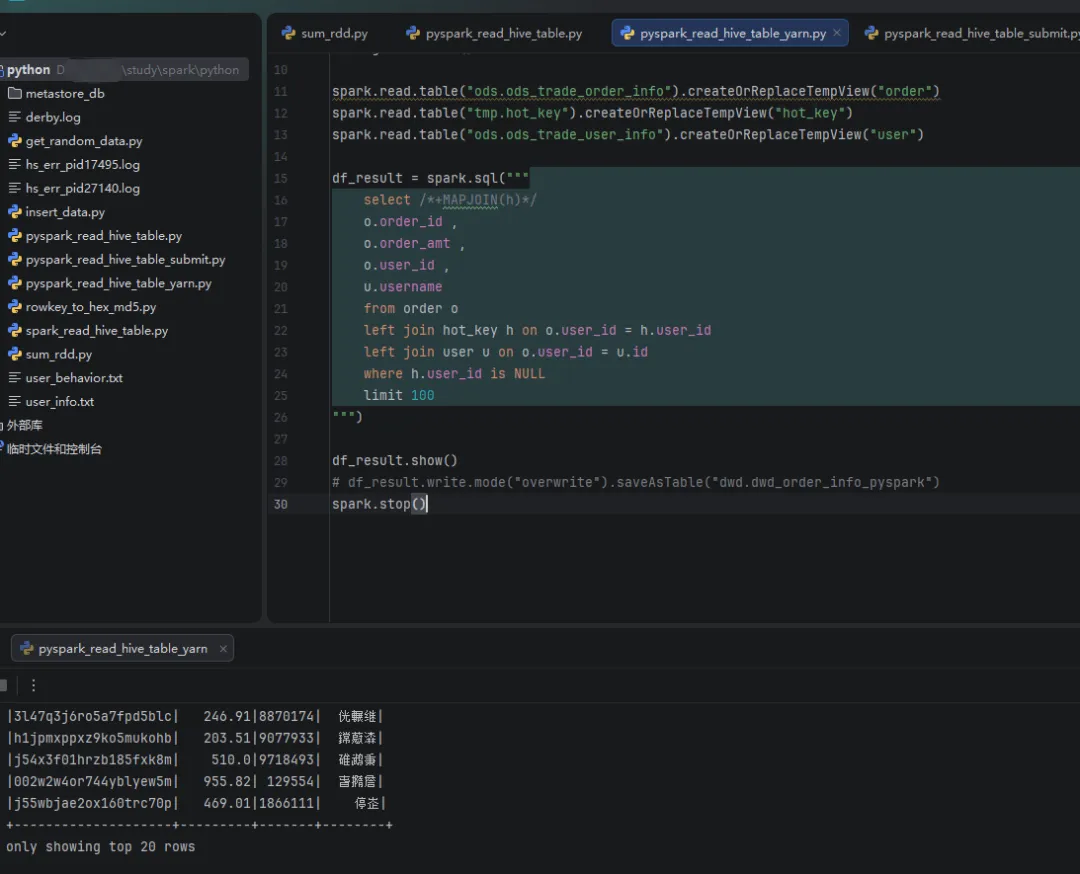The image size is (1080, 874).
Task: Open the pyspark_read_hive_table_submit.py editor tab
Action: pos(971,33)
